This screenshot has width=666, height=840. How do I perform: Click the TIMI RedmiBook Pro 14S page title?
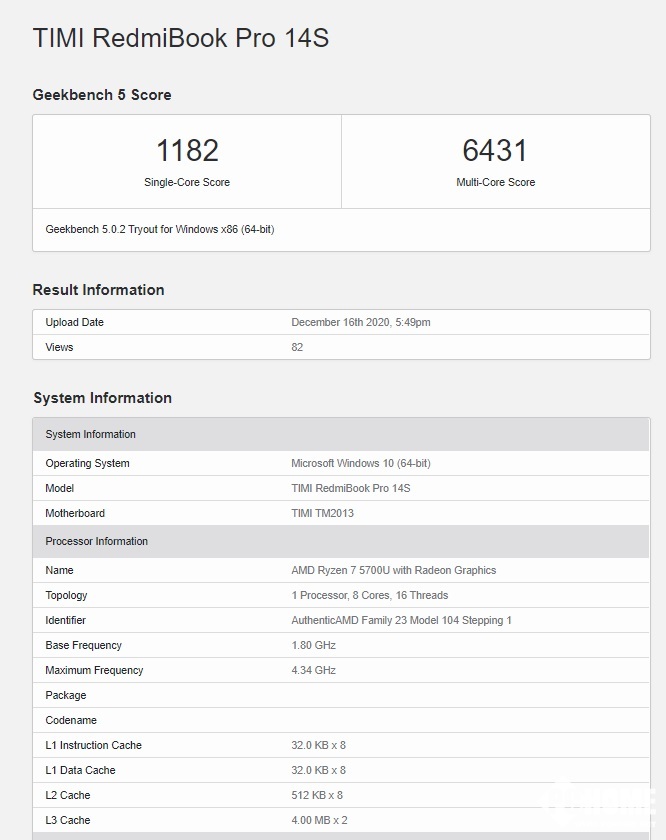[180, 38]
